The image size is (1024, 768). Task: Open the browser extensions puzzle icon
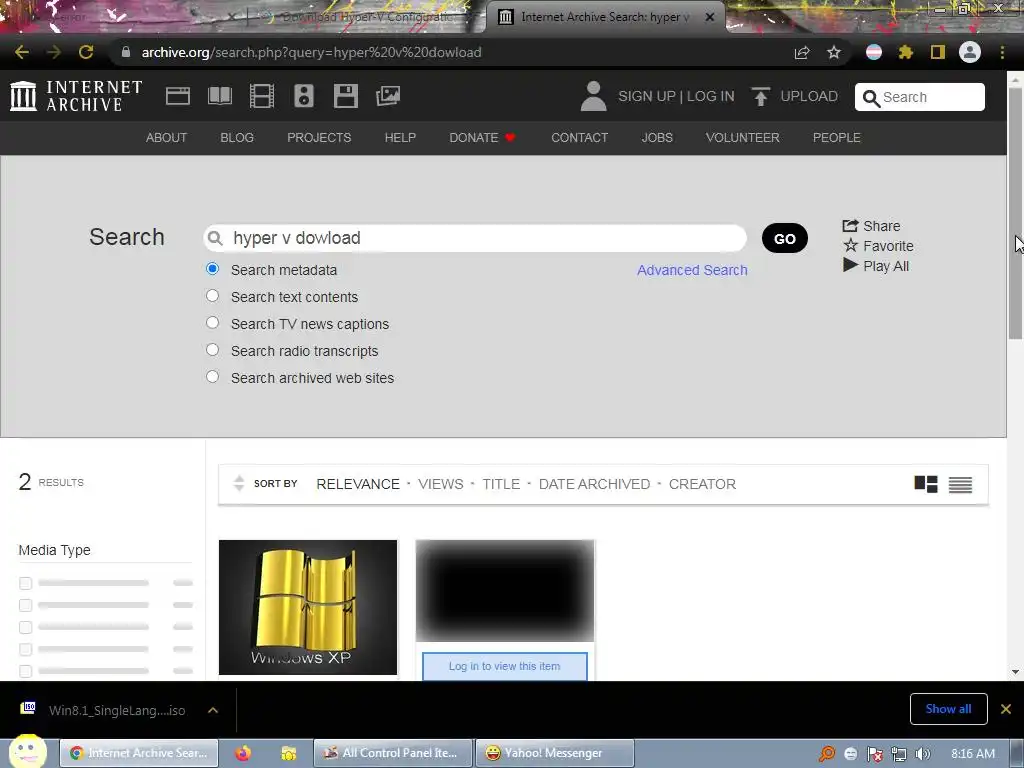[905, 52]
